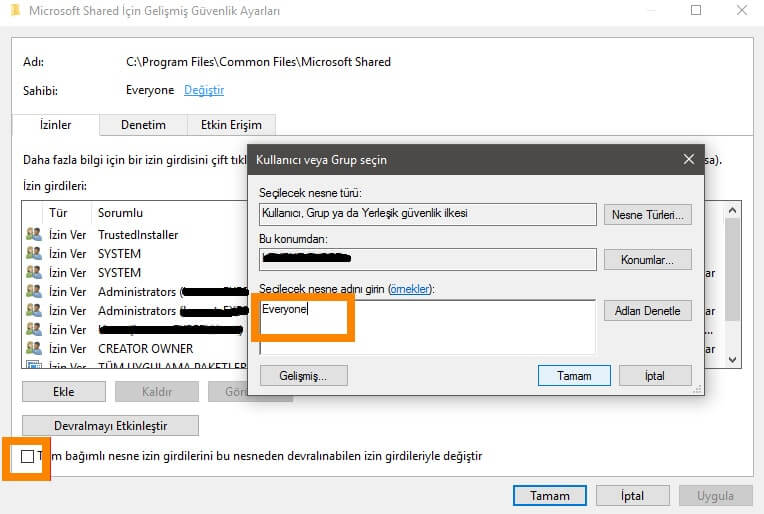Click the Sorumlu column header
Viewport: 764px width, 514px height.
click(120, 213)
